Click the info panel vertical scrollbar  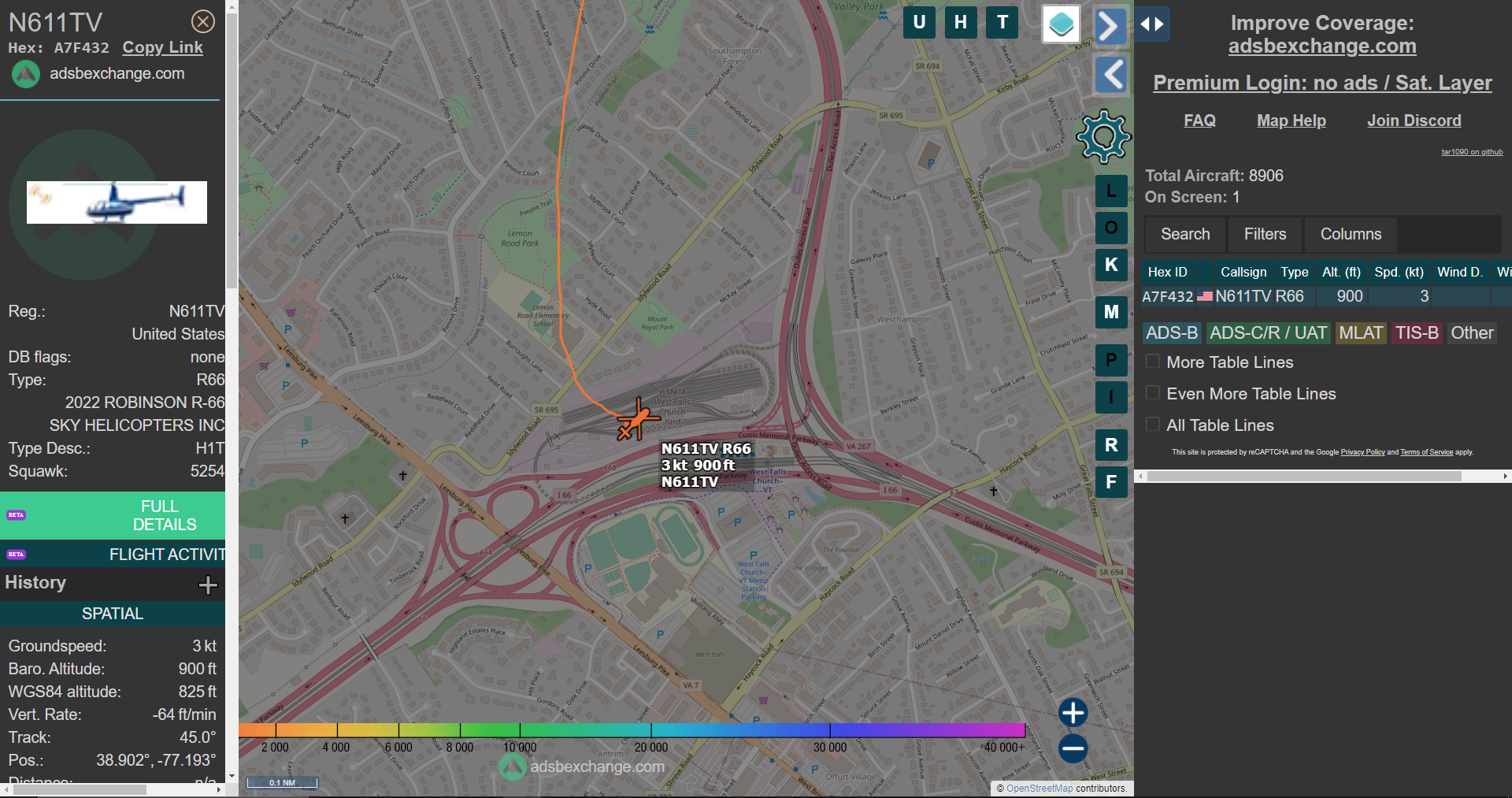[x=232, y=150]
